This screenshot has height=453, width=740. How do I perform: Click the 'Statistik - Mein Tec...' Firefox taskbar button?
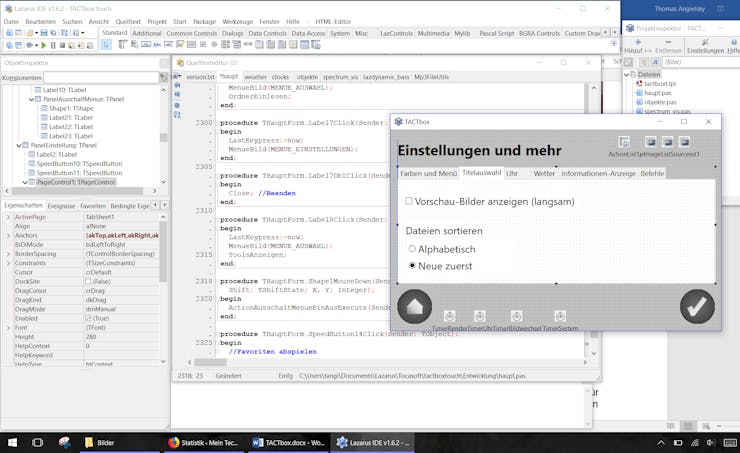tap(204, 443)
